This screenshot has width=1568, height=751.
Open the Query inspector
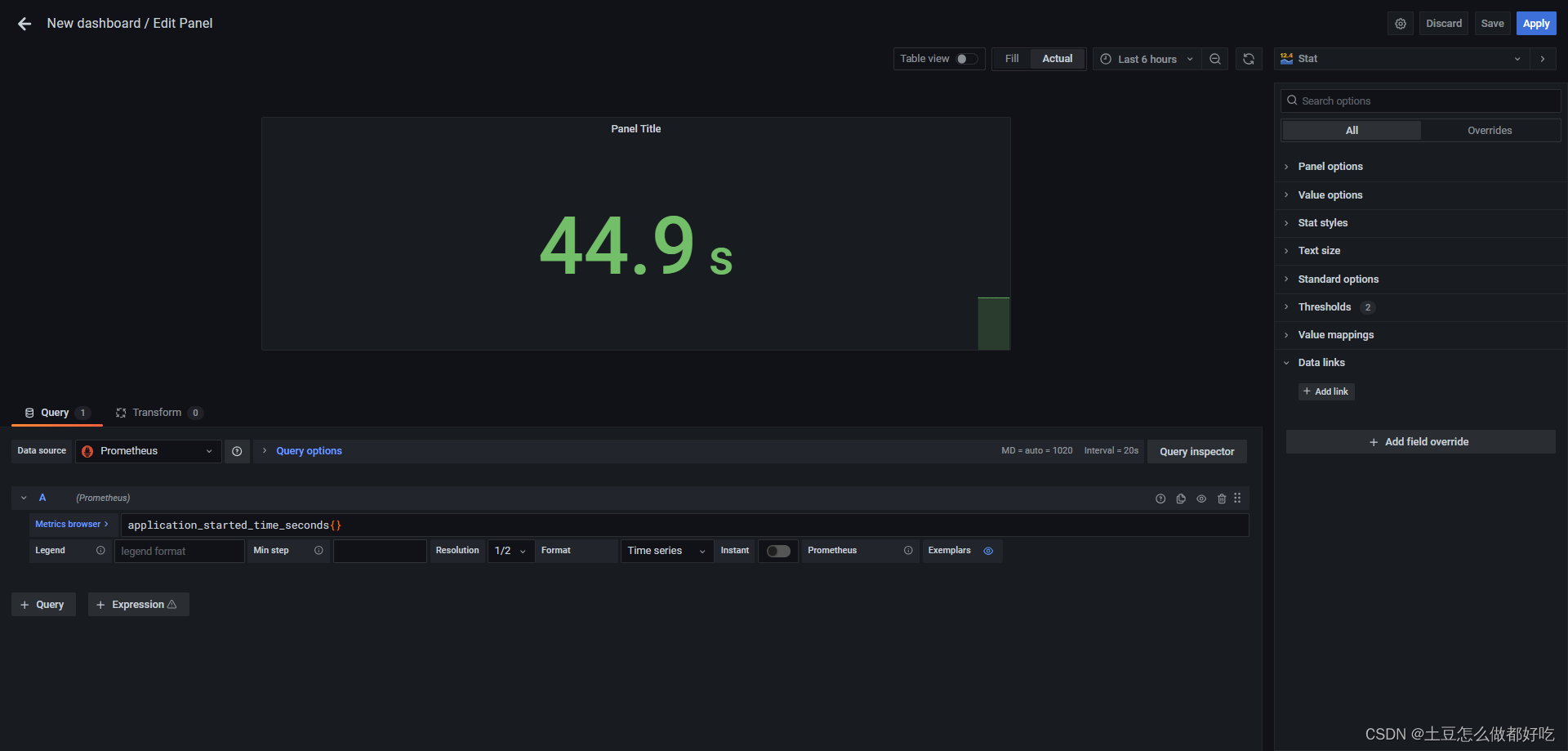[1197, 452]
